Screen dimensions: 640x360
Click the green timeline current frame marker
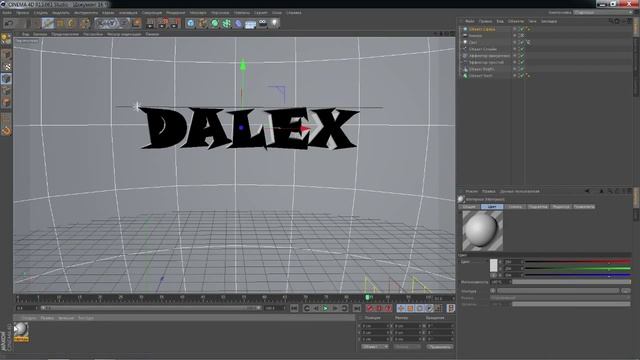(367, 298)
